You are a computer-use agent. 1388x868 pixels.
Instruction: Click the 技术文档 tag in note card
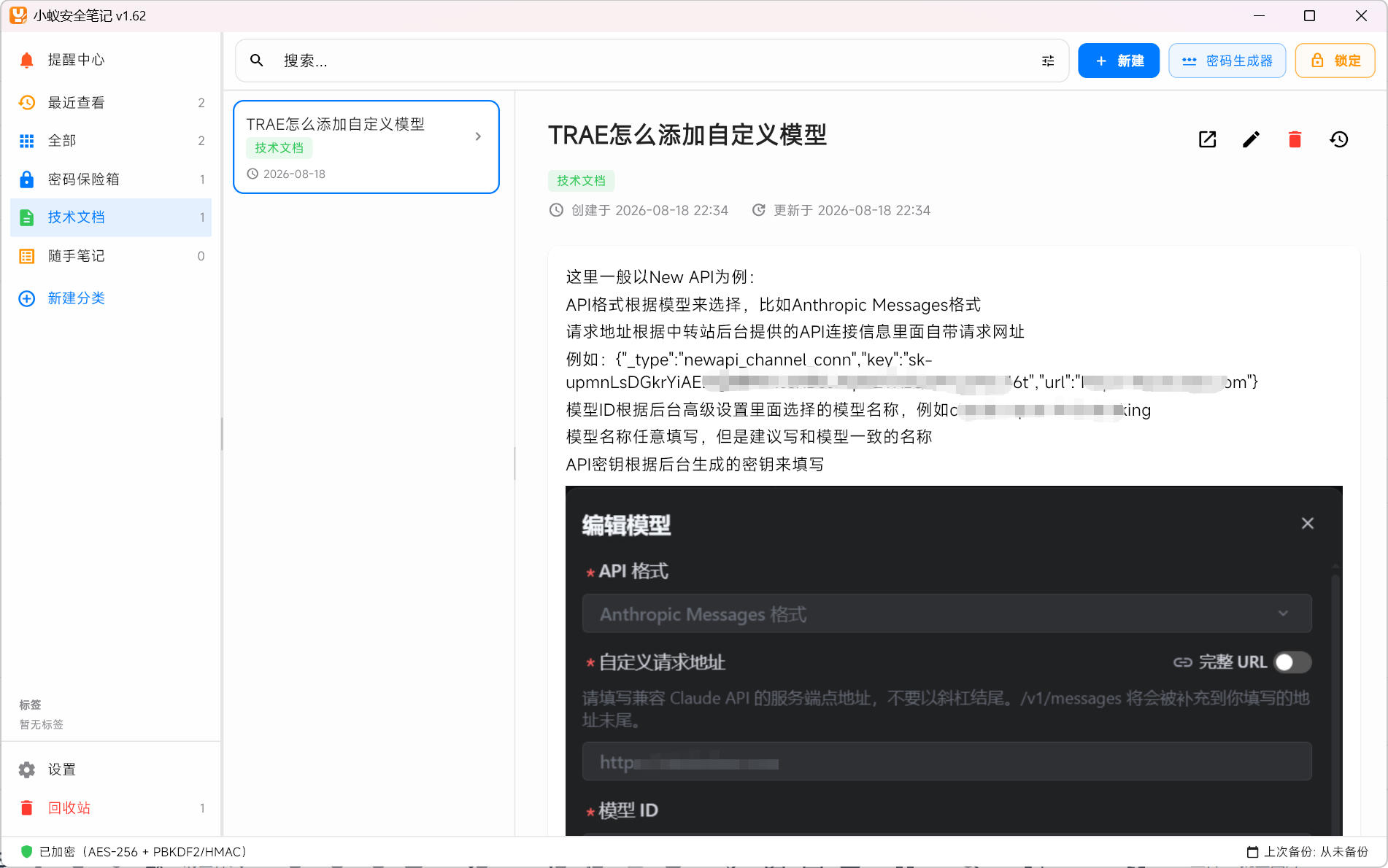pyautogui.click(x=279, y=147)
